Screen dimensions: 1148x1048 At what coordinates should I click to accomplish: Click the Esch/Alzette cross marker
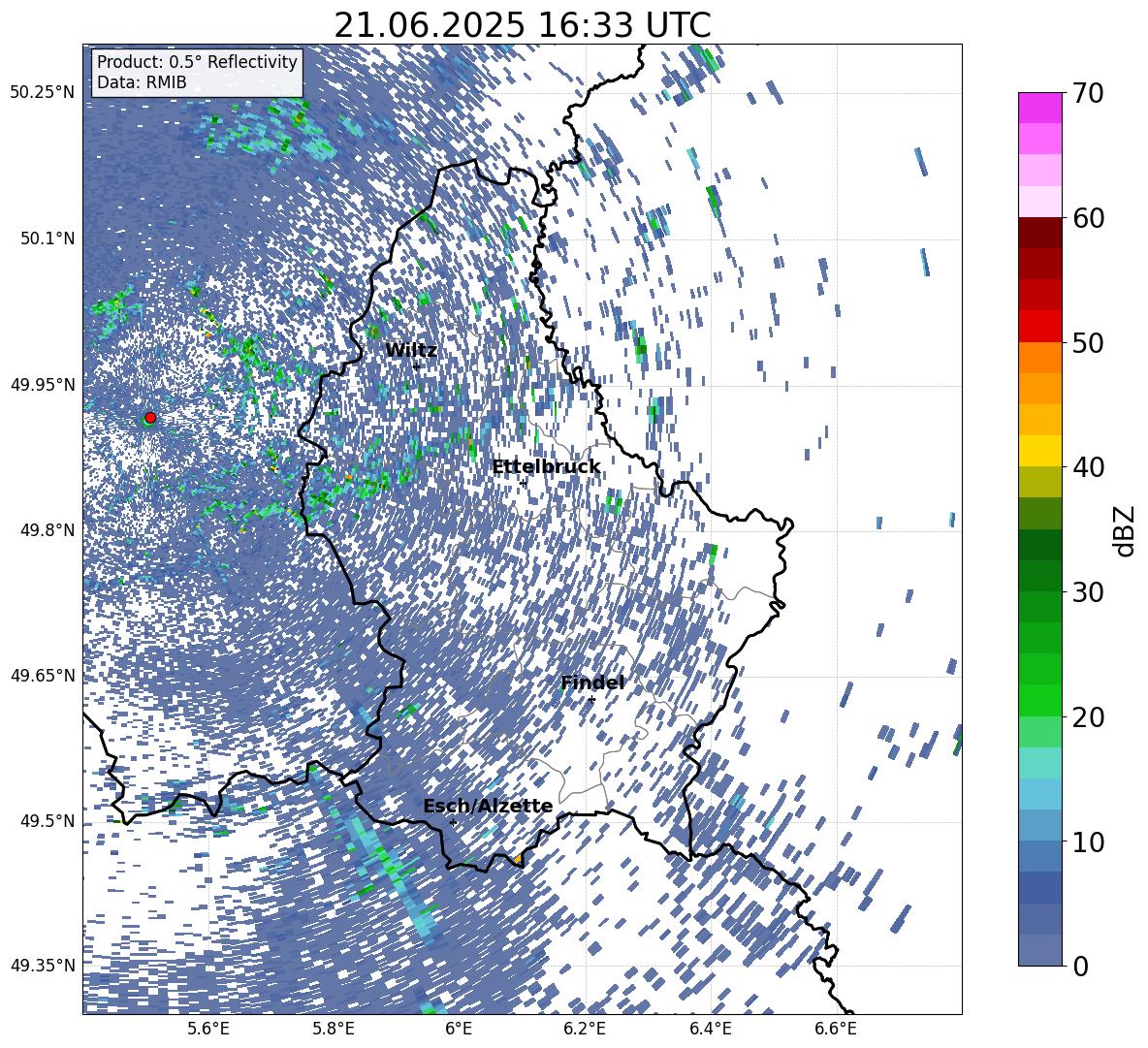click(453, 822)
